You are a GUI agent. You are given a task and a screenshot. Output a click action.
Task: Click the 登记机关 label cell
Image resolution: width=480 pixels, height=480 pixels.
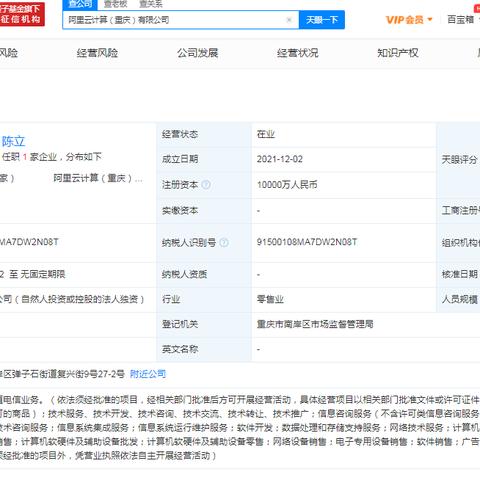pos(204,324)
